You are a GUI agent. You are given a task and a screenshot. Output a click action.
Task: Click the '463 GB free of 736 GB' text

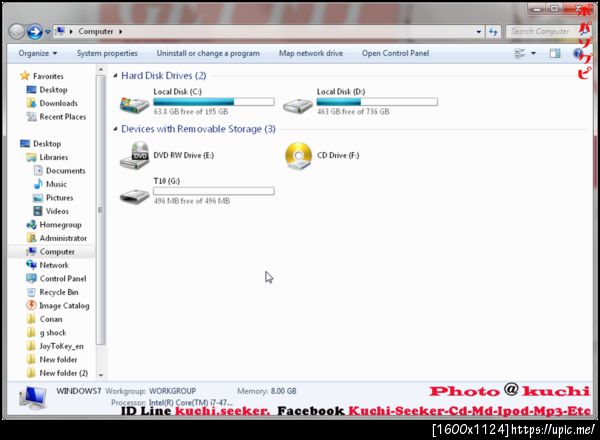click(353, 112)
